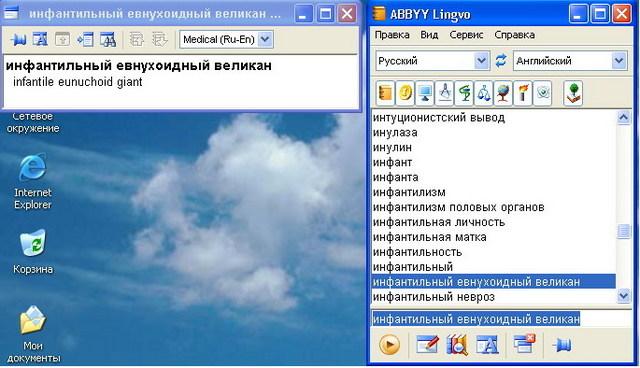Open Internet Explorer desktop icon
Image resolution: width=640 pixels, height=368 pixels.
click(33, 182)
